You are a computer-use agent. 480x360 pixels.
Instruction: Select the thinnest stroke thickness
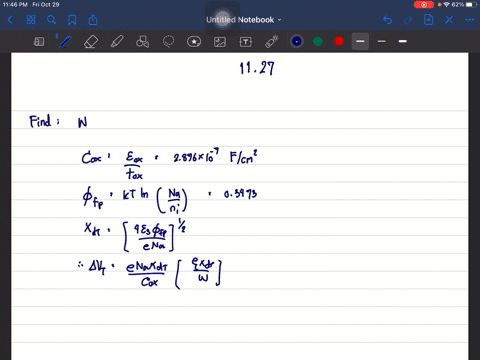click(x=382, y=41)
